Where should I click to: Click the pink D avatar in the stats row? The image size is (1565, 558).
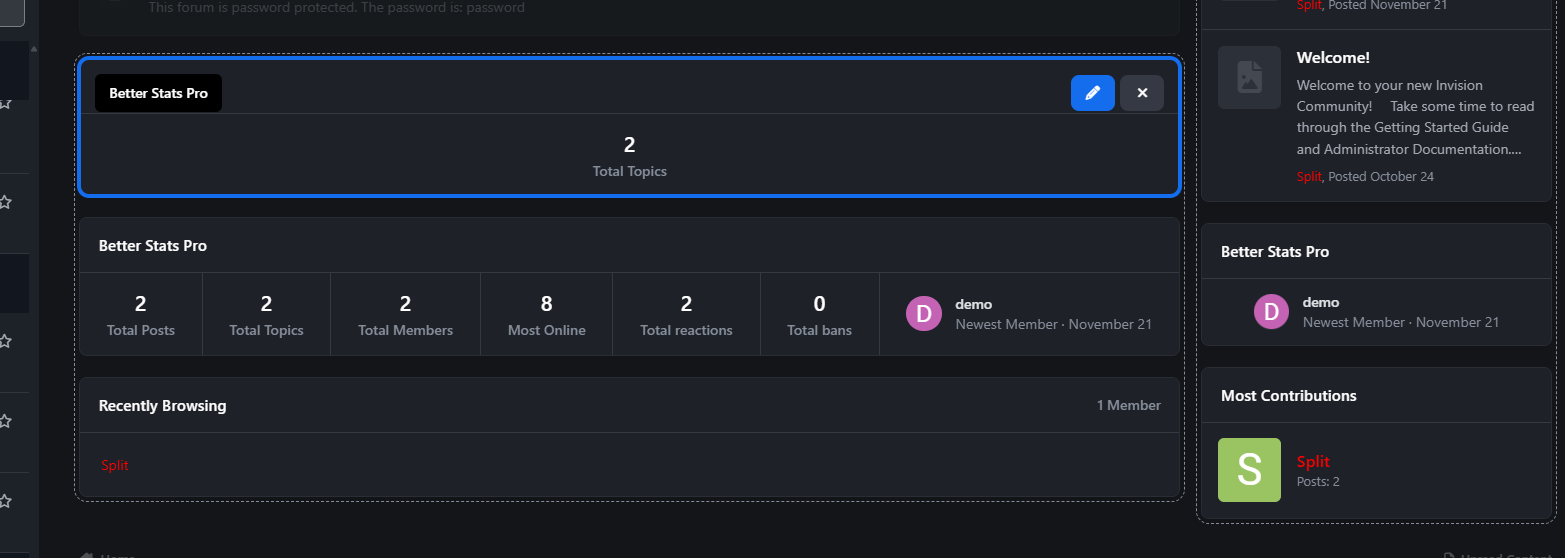(924, 314)
